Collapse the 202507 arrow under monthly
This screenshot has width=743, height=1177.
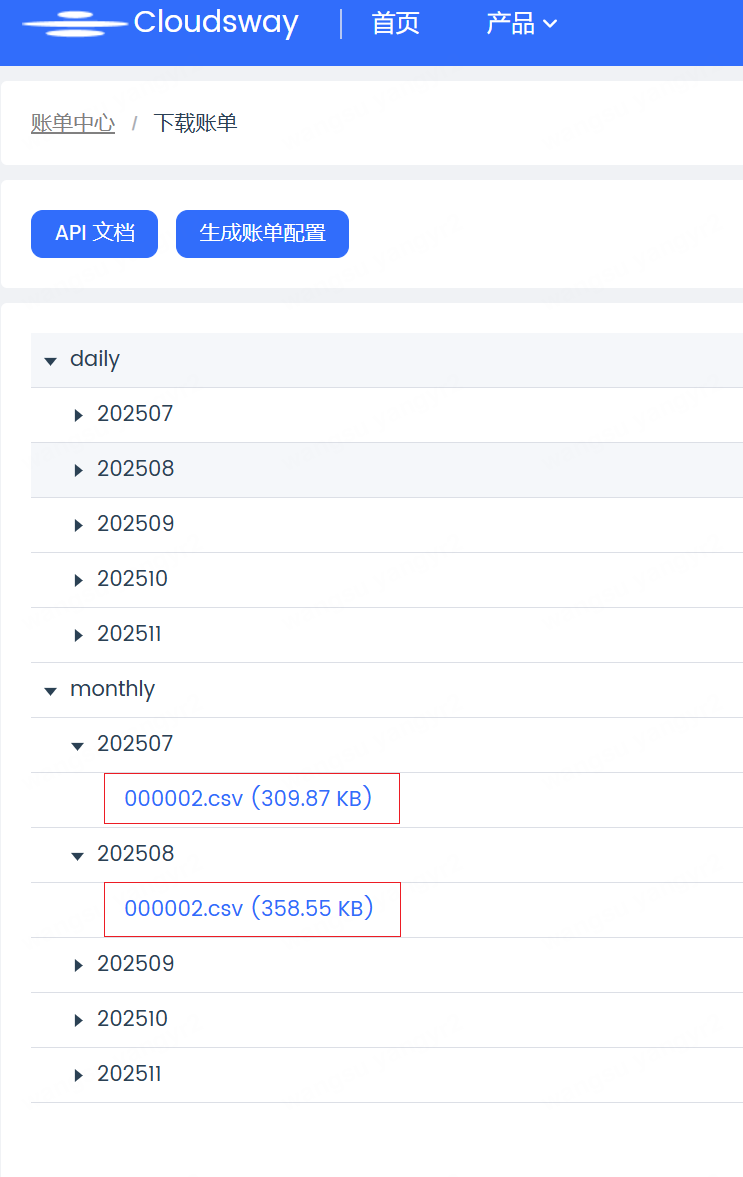77,745
